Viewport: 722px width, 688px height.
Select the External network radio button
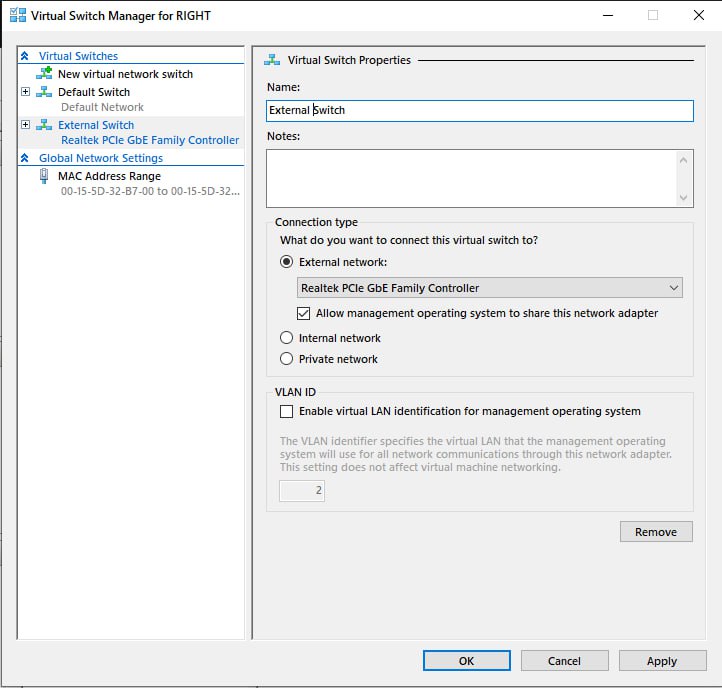click(x=287, y=262)
